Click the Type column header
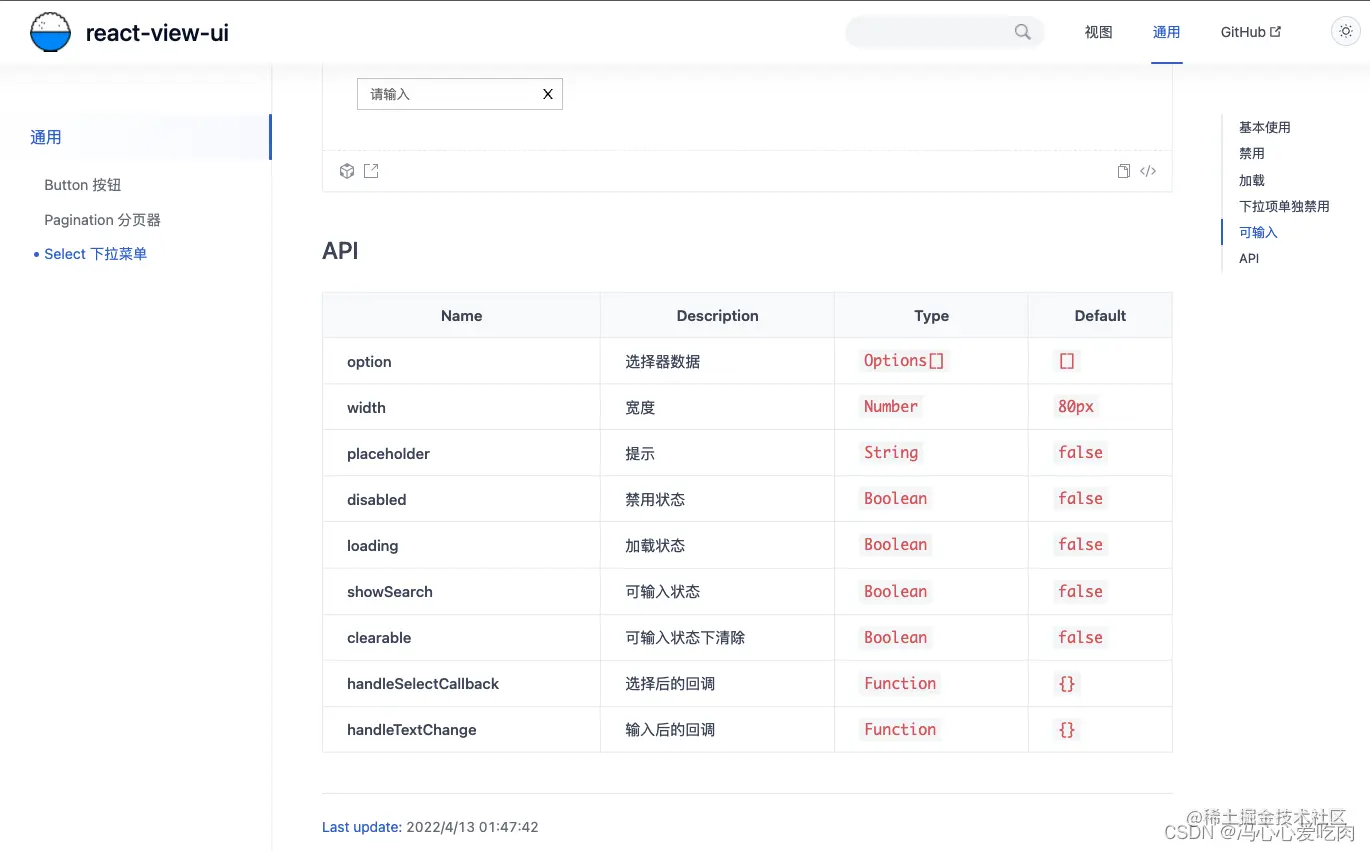The image size is (1370, 851). [931, 316]
